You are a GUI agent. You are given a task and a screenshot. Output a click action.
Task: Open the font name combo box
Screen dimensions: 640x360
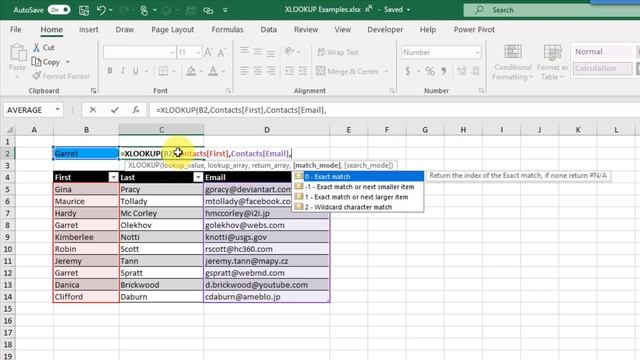(139, 52)
